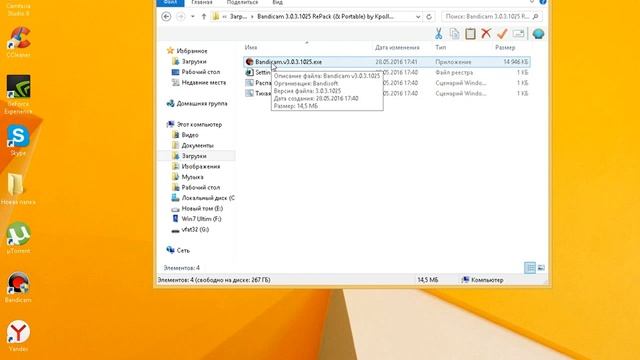Open the Файл menu tab
This screenshot has height=360, width=640.
(170, 2)
